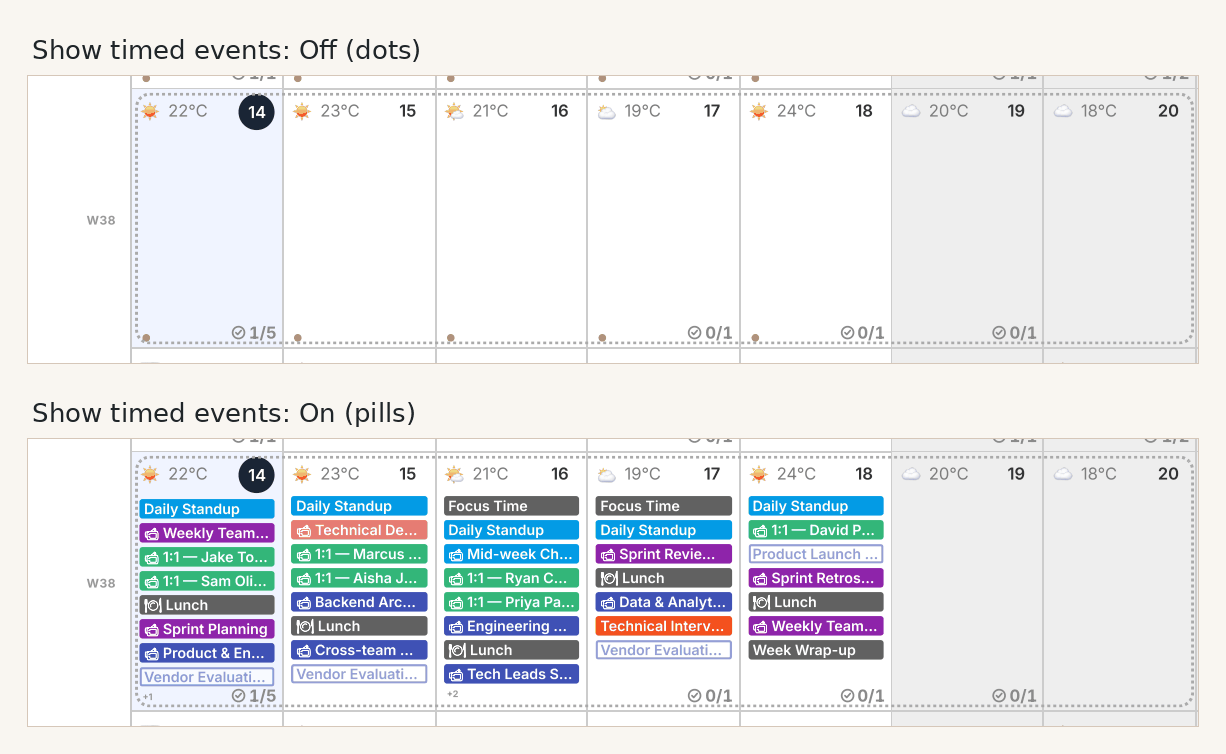Open the 1:1 — Aisha J... event

(360, 578)
